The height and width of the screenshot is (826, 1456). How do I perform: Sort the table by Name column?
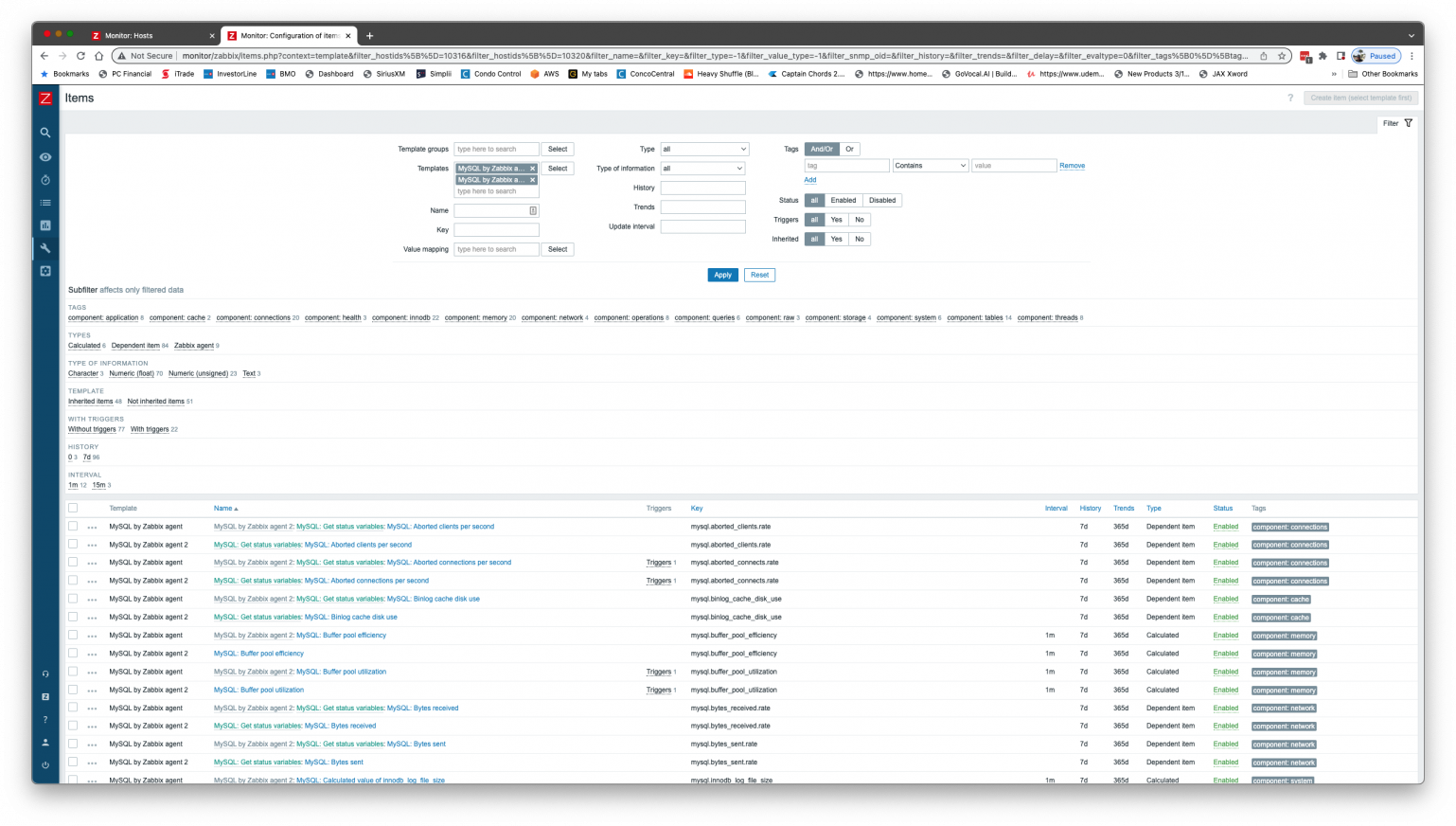(225, 509)
